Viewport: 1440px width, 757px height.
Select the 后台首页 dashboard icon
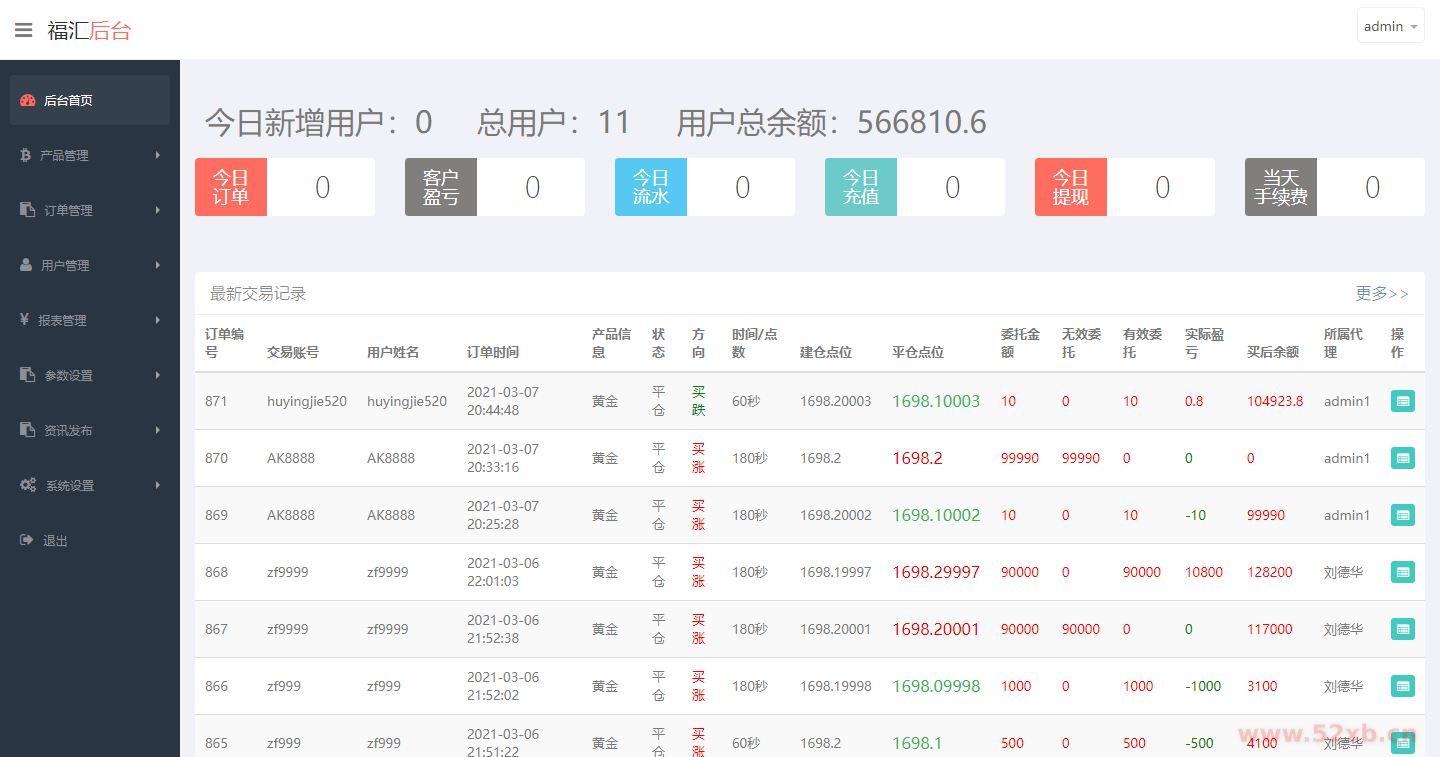click(x=27, y=99)
